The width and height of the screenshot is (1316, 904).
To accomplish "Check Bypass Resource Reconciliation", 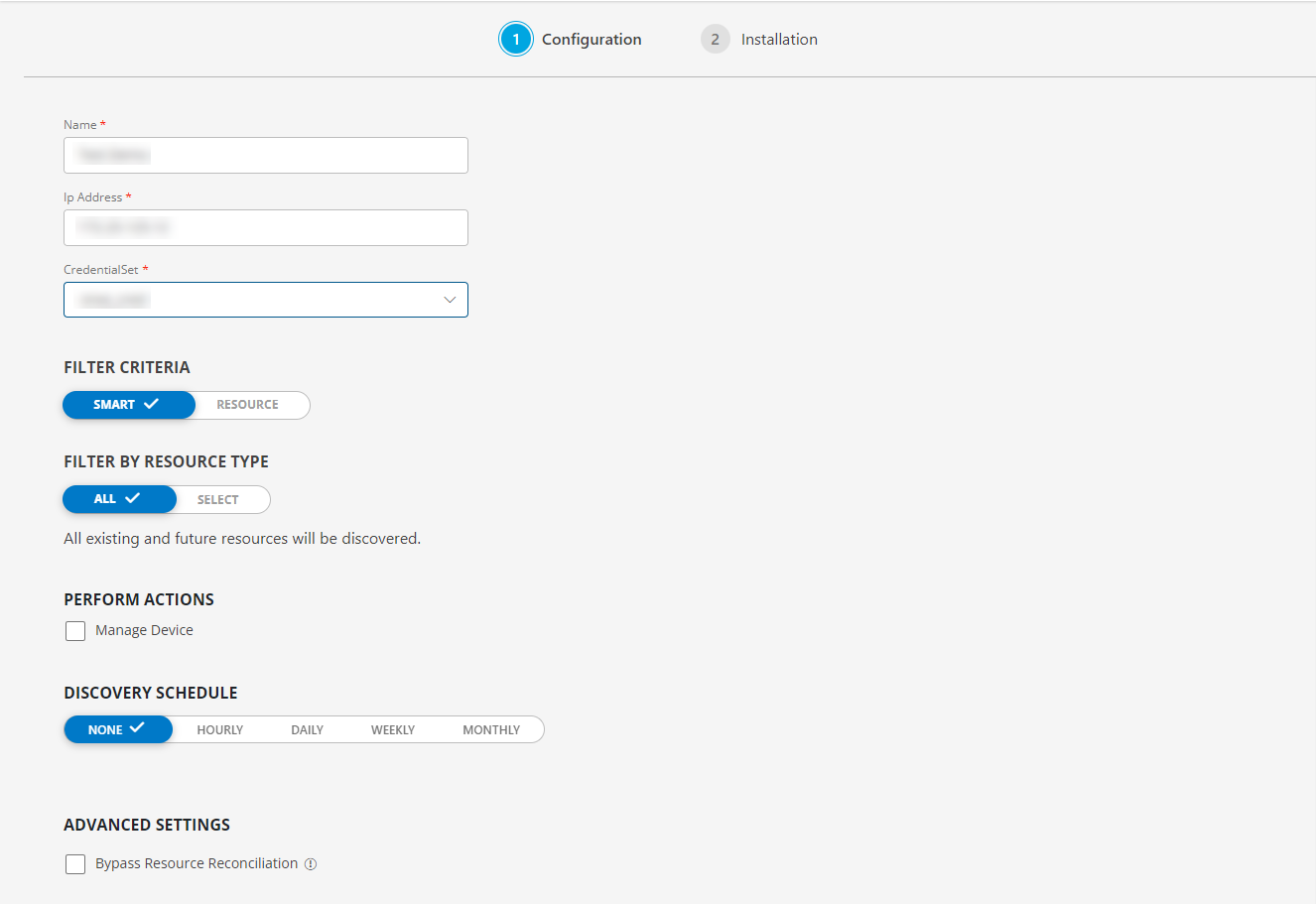I will click(x=75, y=863).
